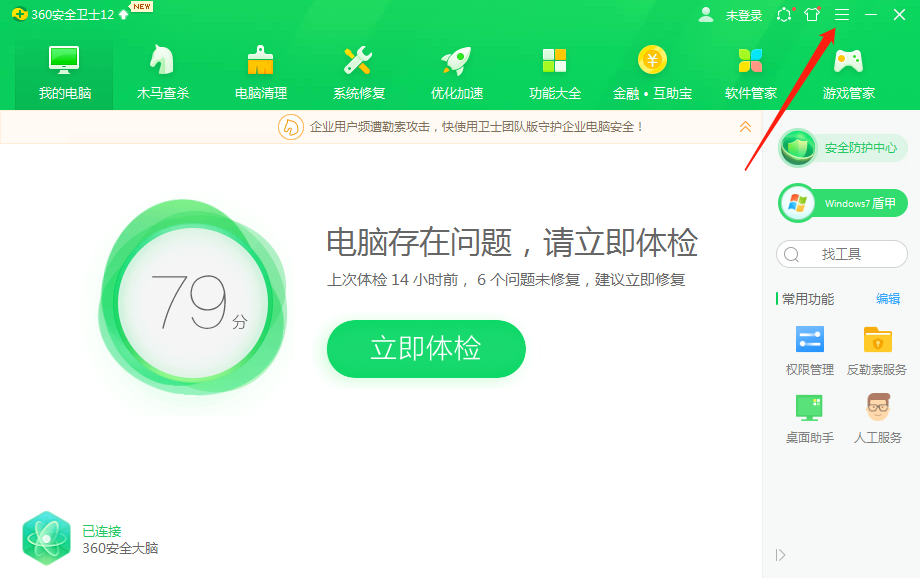
Task: Collapse the orange notice banner
Action: tap(745, 127)
